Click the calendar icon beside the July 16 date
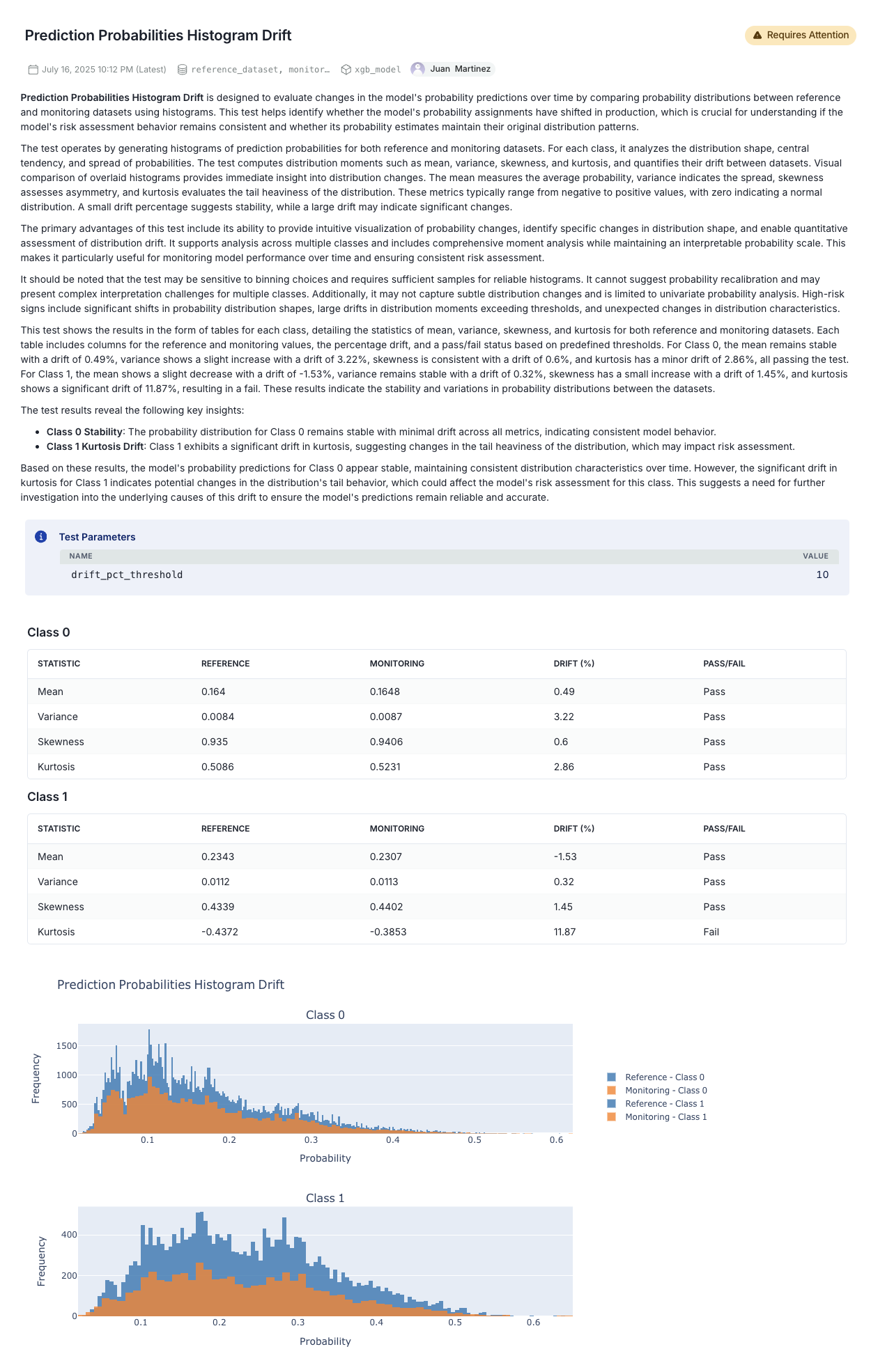This screenshot has width=878, height=1372. coord(33,70)
